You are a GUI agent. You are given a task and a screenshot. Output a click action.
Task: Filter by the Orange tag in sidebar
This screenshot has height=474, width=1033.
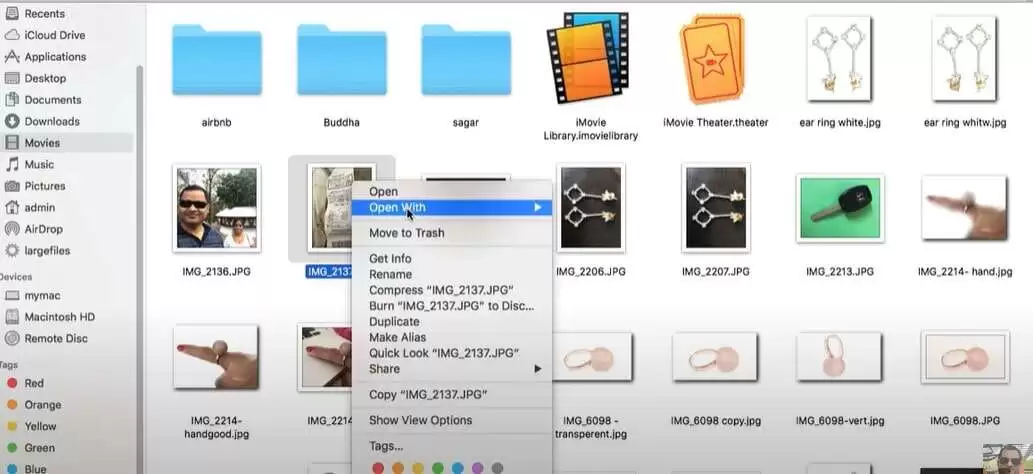pos(42,405)
